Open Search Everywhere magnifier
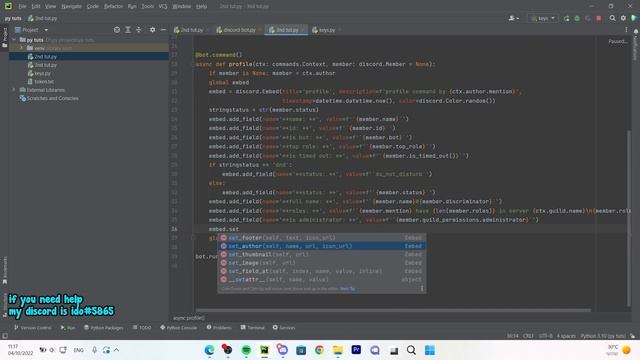The height and width of the screenshot is (360, 640). (612, 18)
